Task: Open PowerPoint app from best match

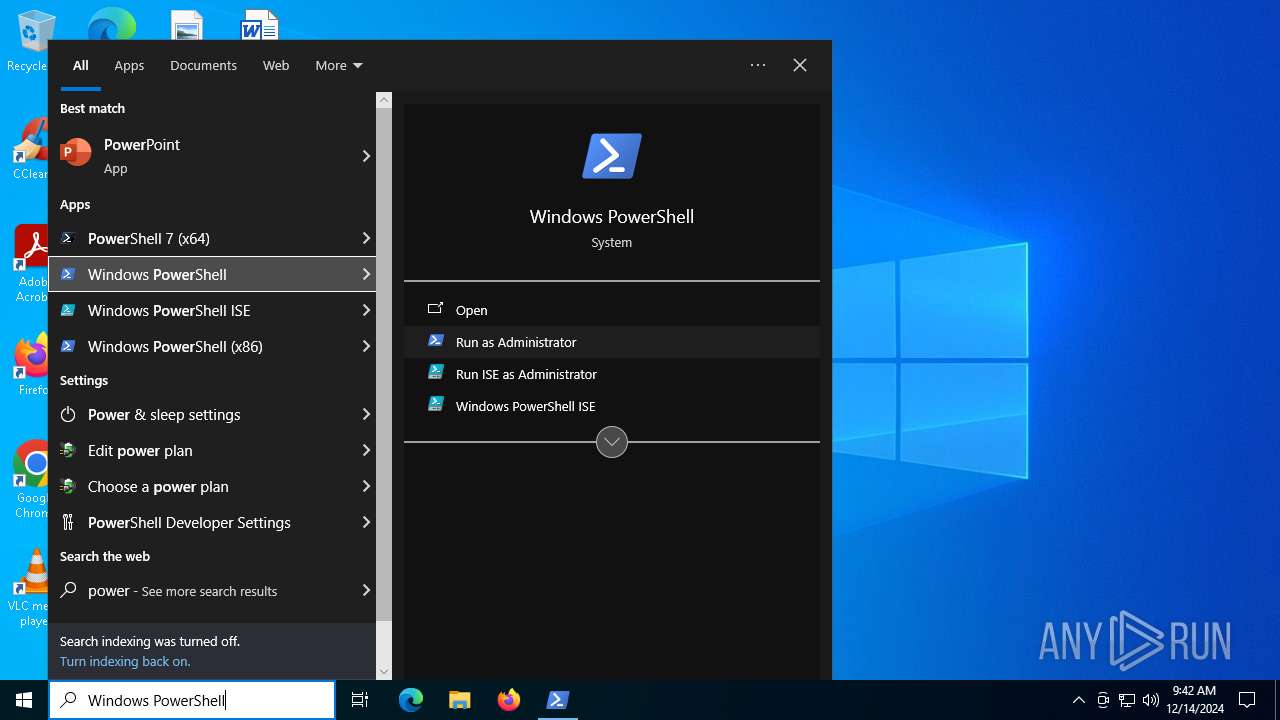Action: coord(212,156)
